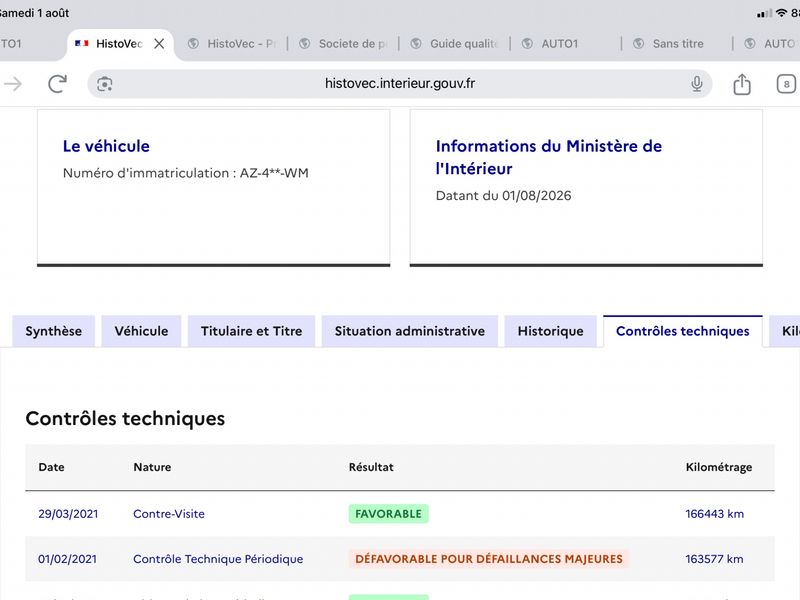Screen dimensions: 800x600
Task: Switch to the Societe de p browser tab
Action: [x=343, y=44]
